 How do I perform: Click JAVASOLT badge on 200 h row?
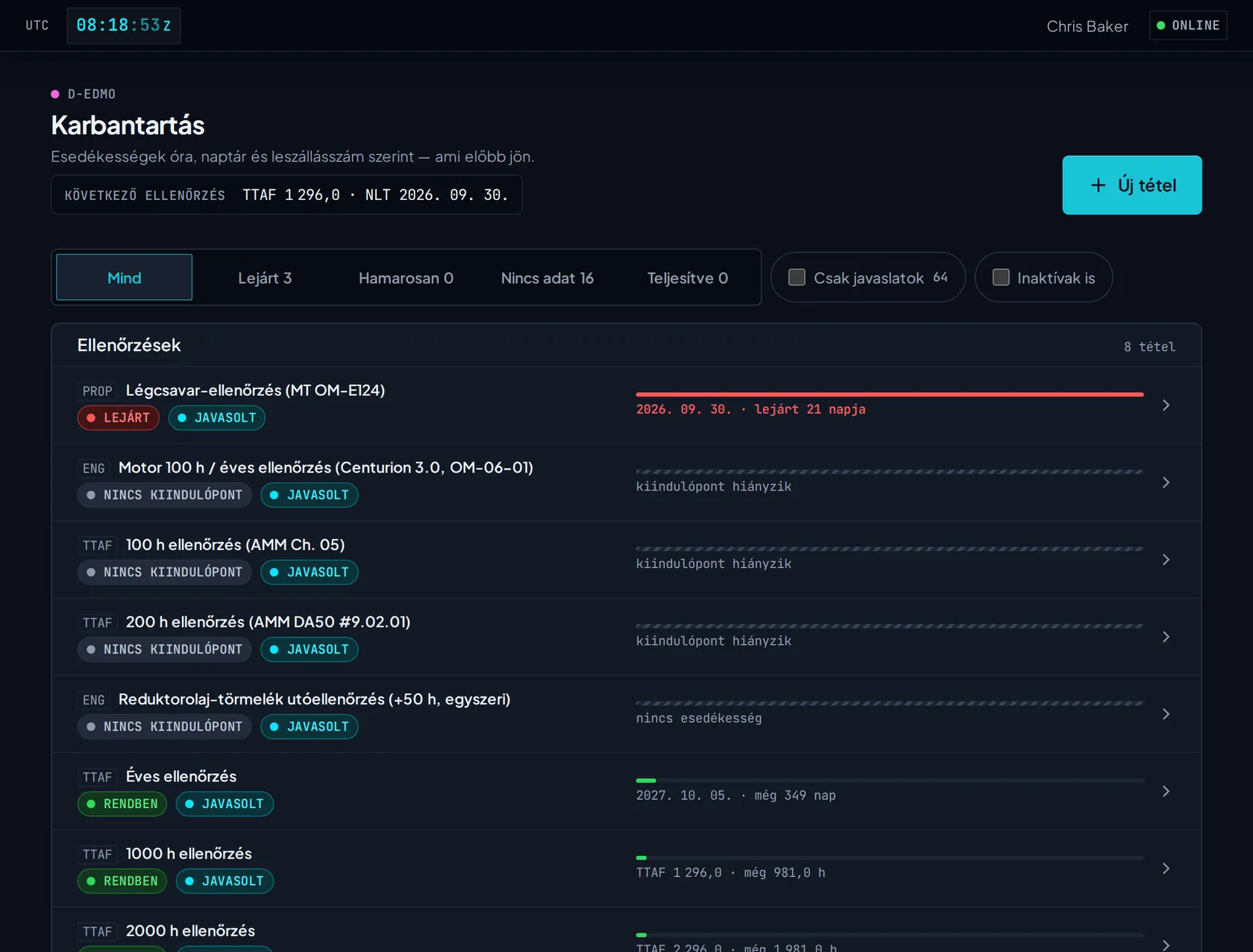pos(309,649)
